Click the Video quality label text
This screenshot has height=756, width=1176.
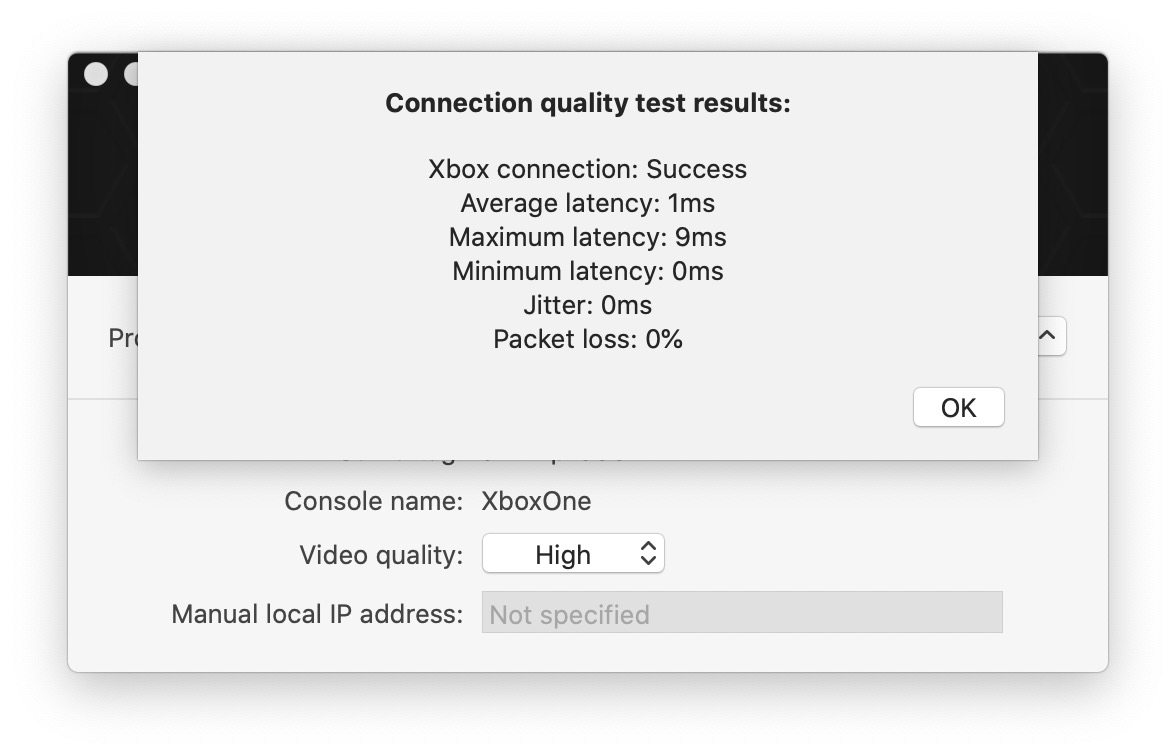click(381, 554)
